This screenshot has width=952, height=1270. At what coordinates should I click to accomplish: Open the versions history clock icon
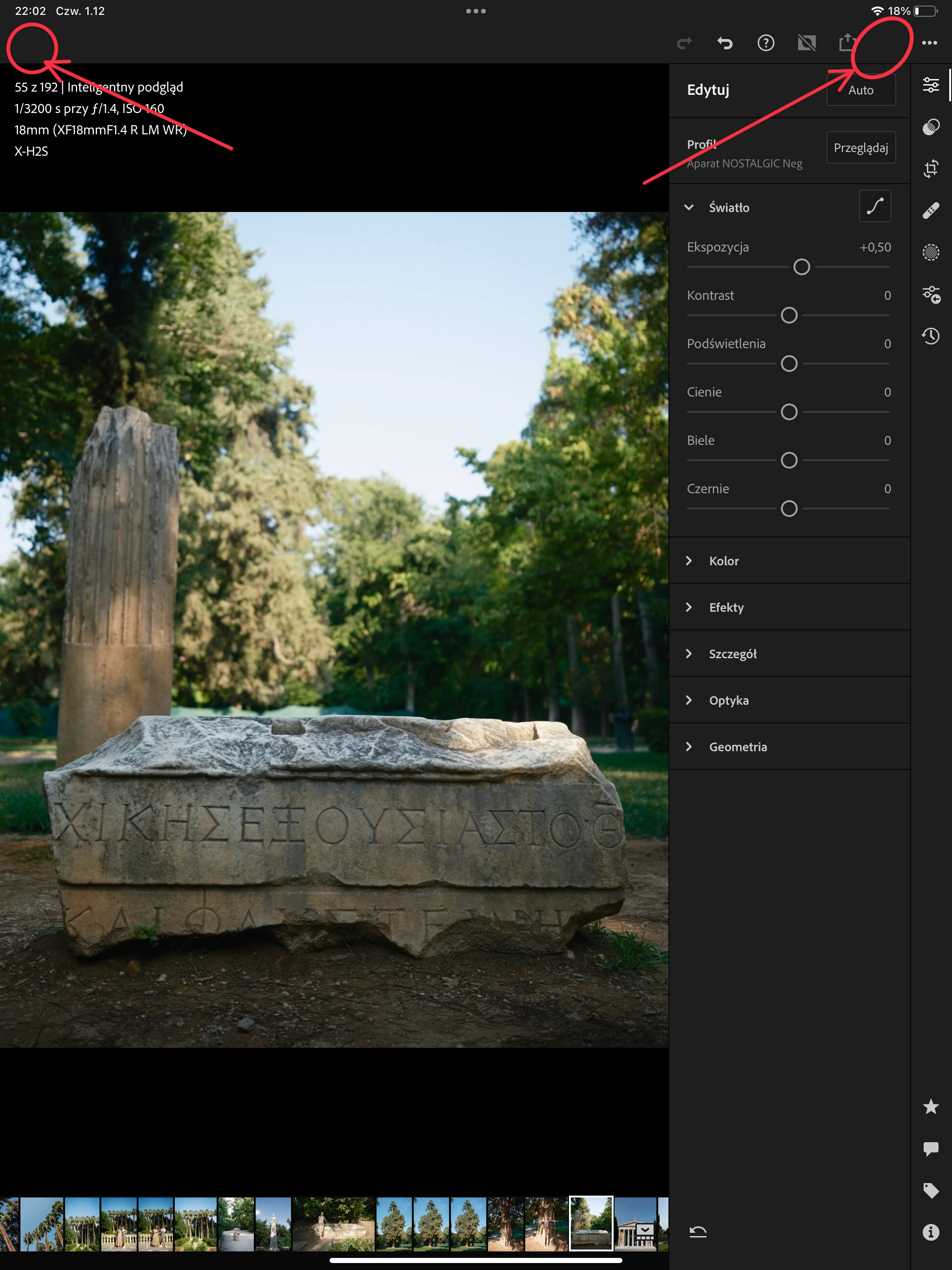(931, 337)
